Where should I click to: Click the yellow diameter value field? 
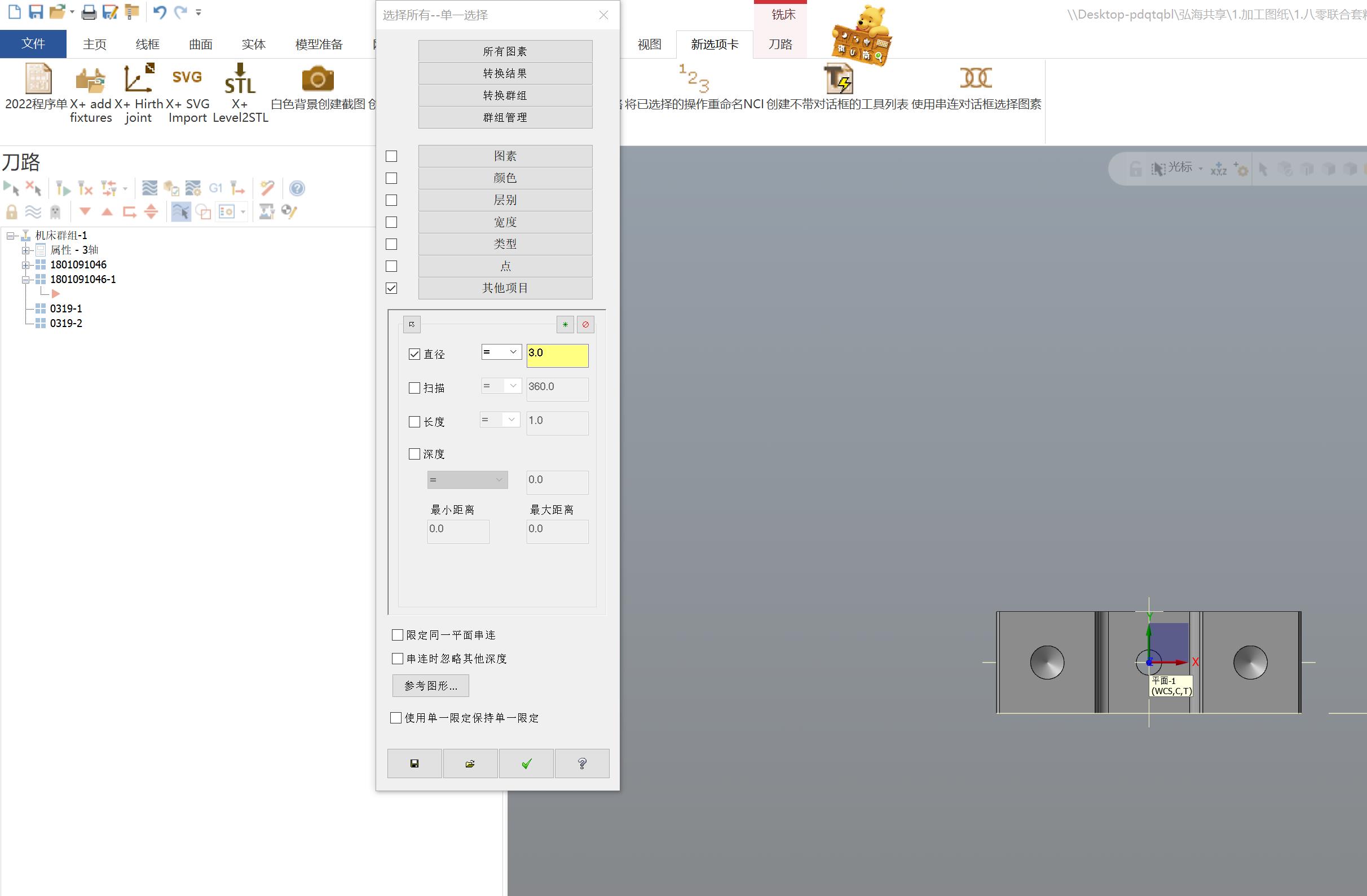tap(557, 355)
